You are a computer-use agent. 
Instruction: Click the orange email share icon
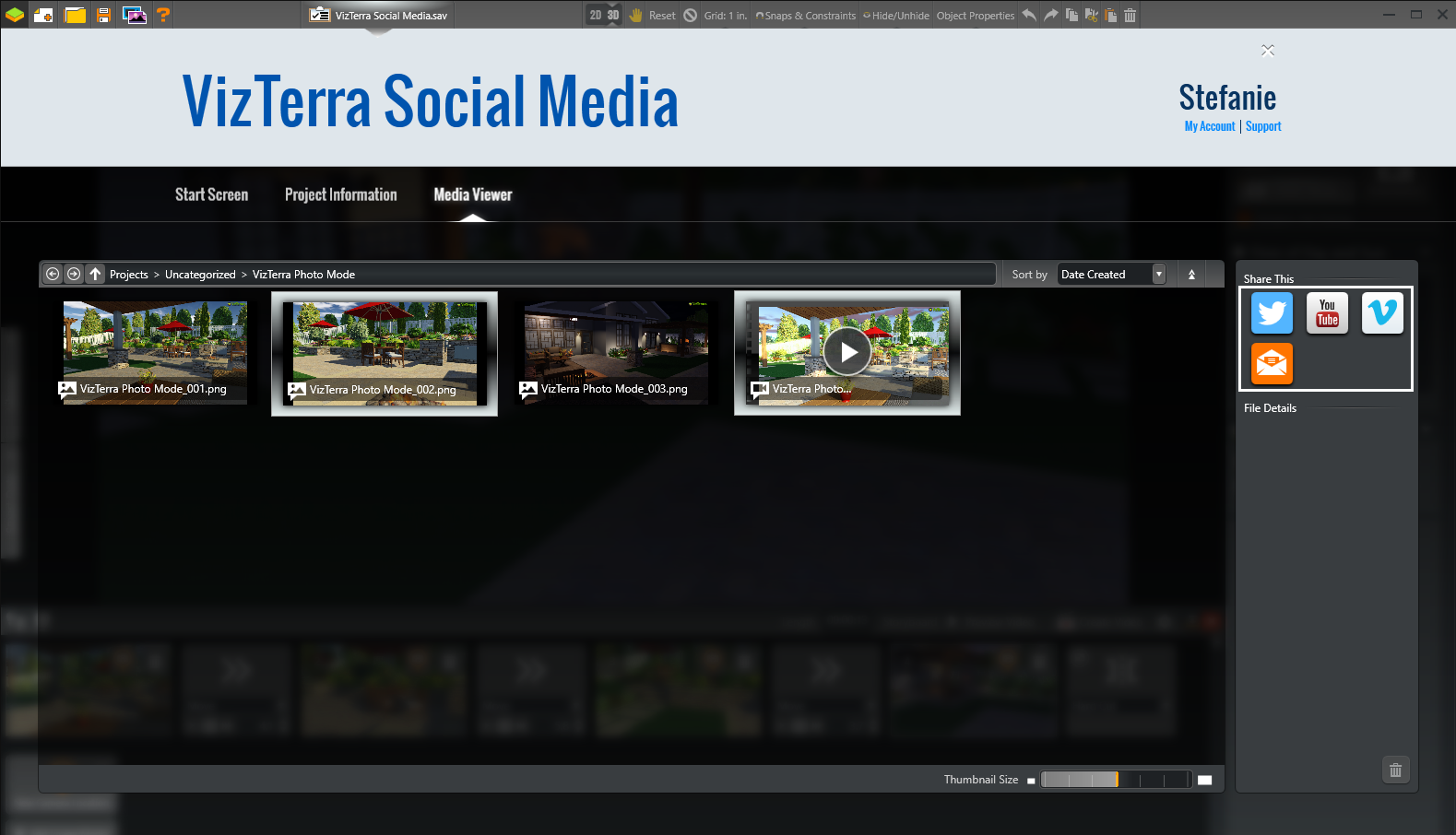pyautogui.click(x=1272, y=363)
